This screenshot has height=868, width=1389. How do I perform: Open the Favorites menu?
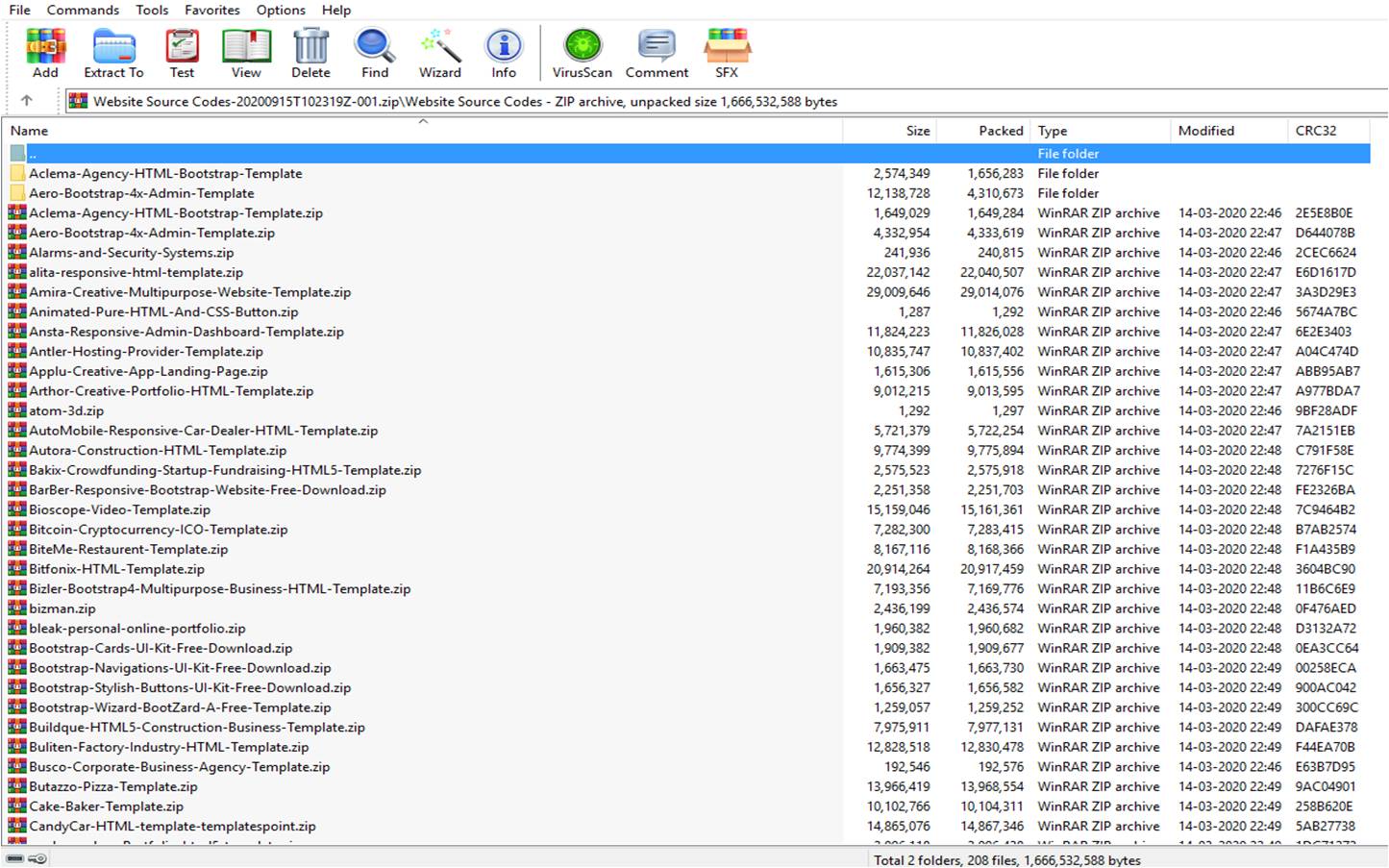212,10
